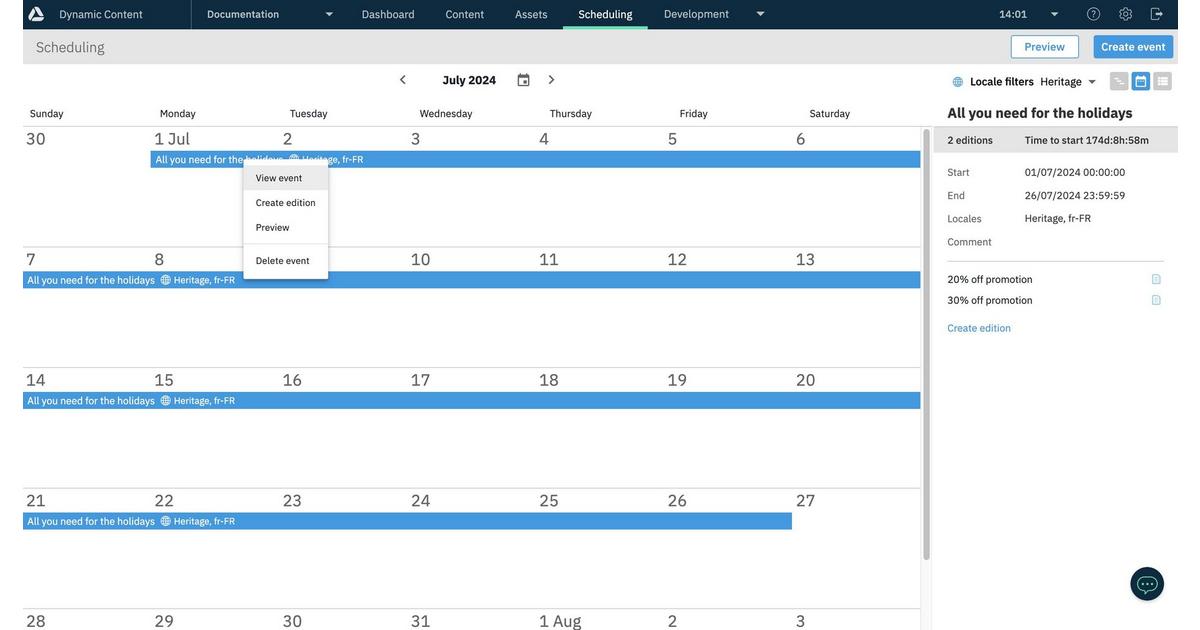Click the July 2024 month label
The height and width of the screenshot is (630, 1200).
pyautogui.click(x=469, y=80)
